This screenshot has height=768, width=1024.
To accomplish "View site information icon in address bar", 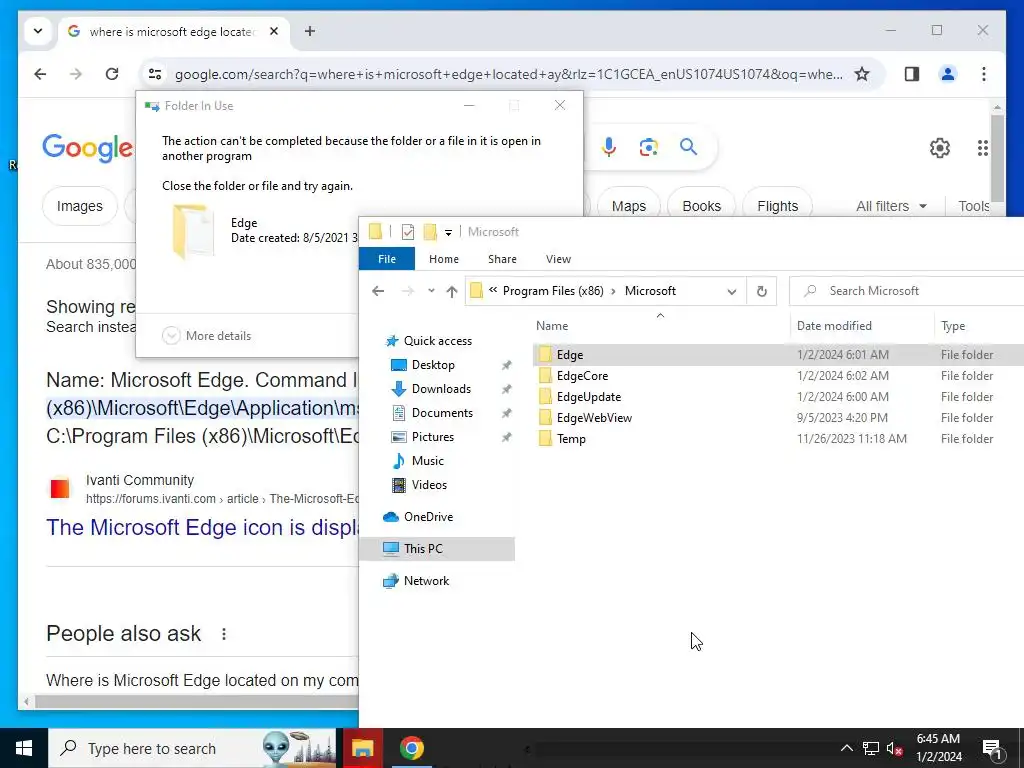I will point(155,74).
